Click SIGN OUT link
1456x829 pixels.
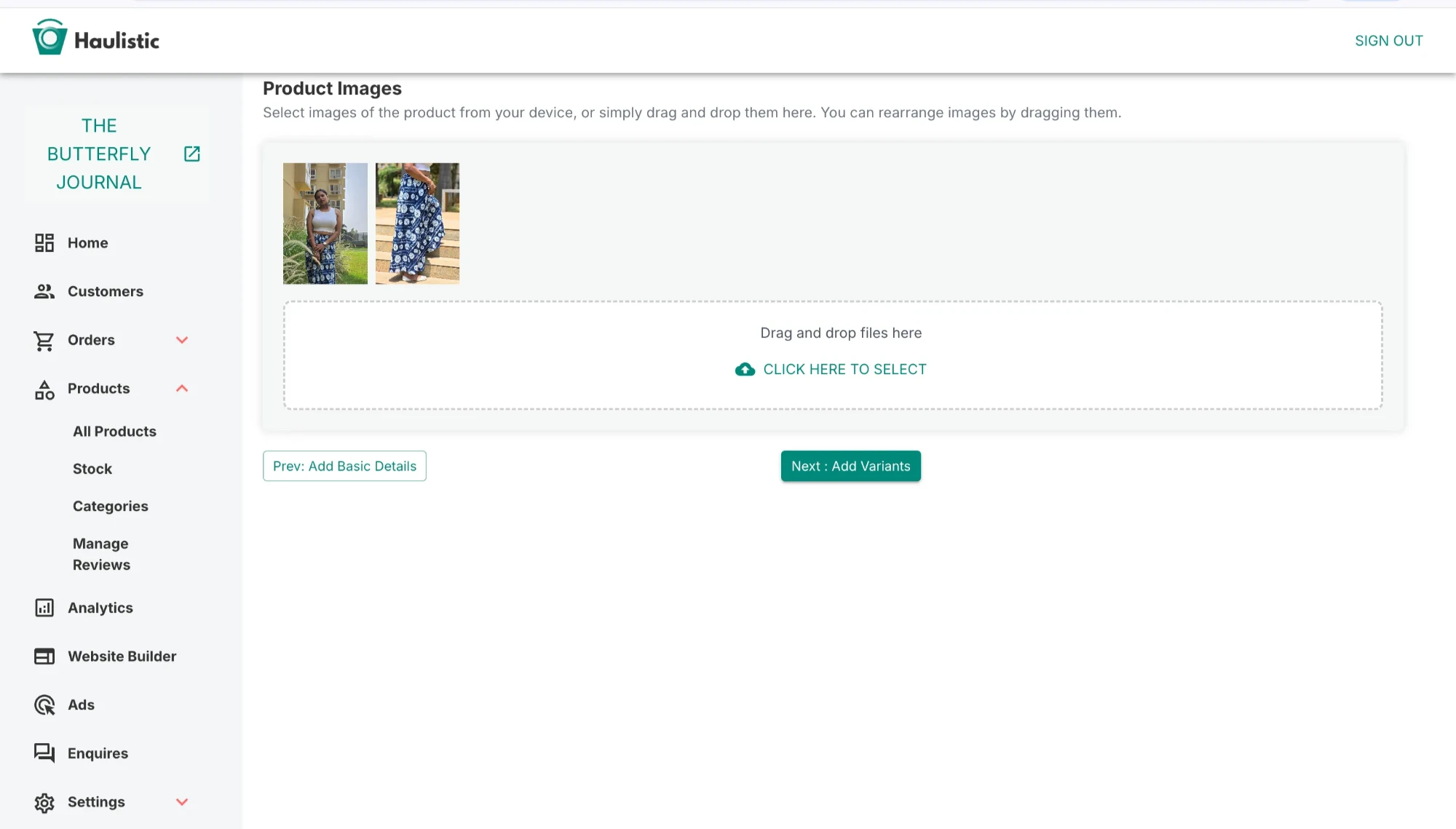point(1388,41)
